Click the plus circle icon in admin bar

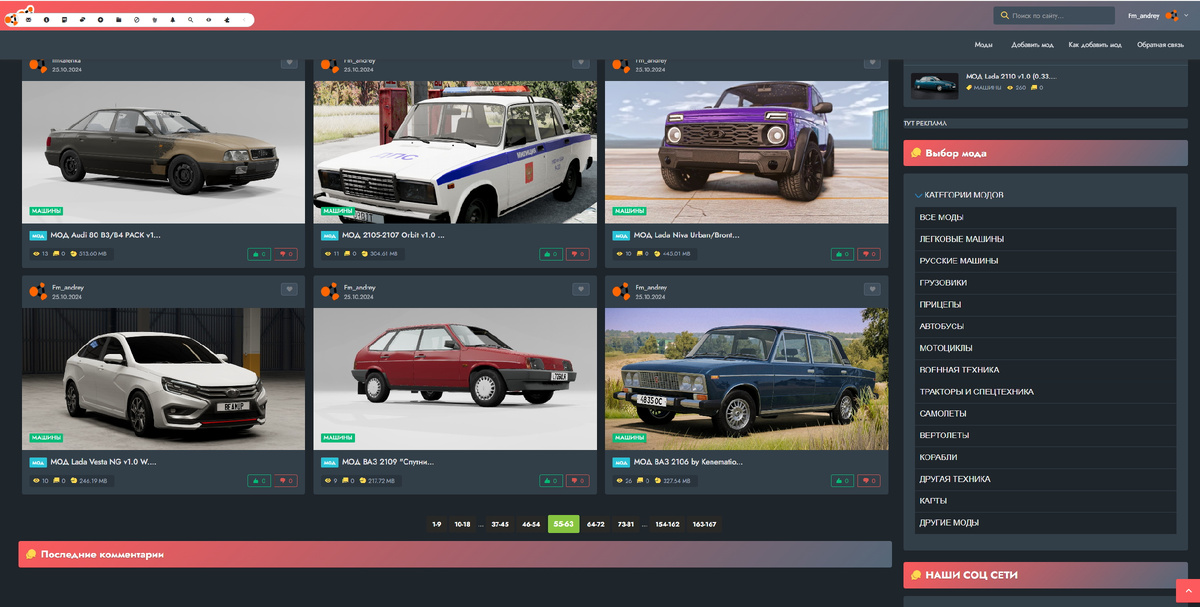pyautogui.click(x=100, y=20)
